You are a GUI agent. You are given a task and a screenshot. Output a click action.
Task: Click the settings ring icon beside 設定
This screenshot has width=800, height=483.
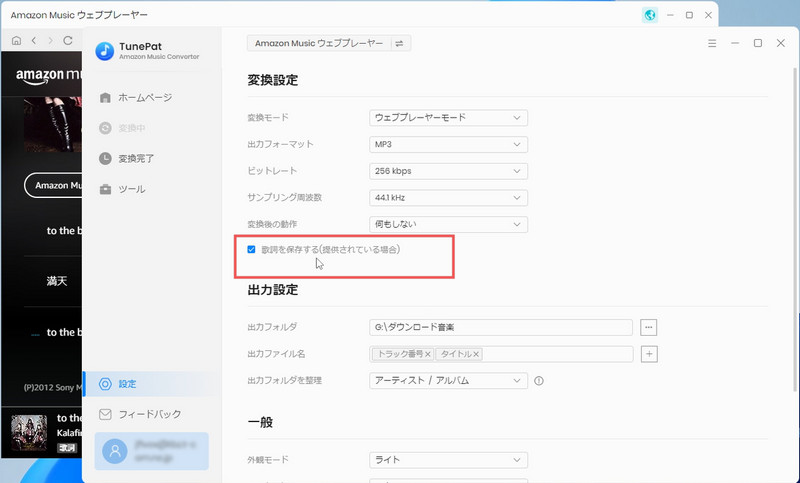click(x=105, y=384)
